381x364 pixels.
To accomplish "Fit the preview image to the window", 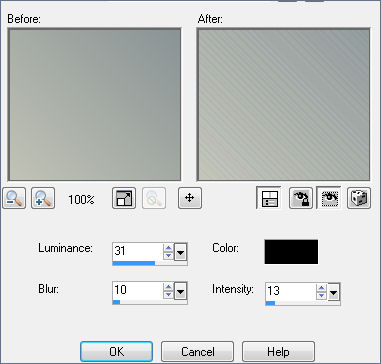I will click(124, 198).
